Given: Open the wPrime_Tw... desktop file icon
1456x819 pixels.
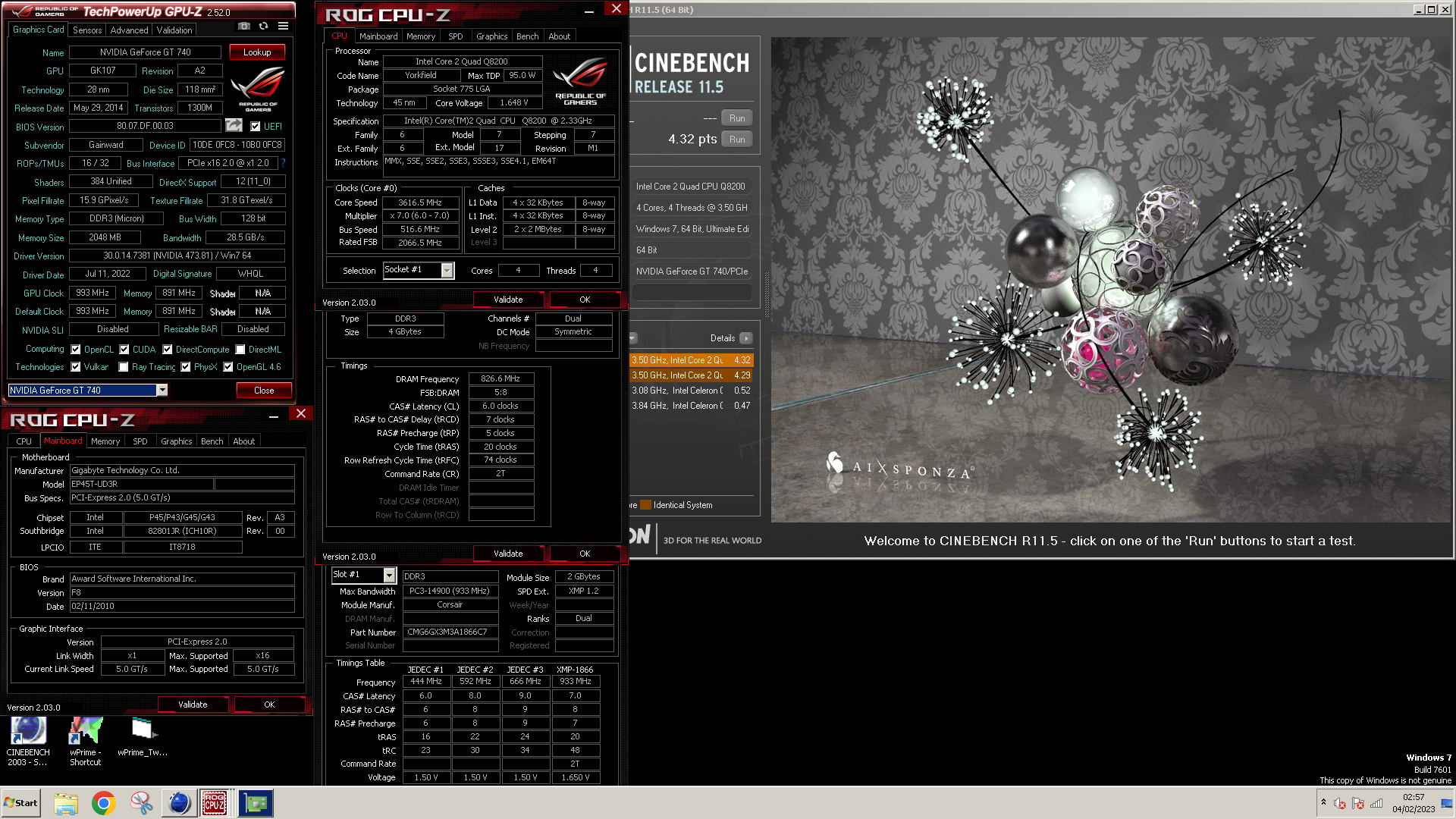Looking at the screenshot, I should click(142, 736).
